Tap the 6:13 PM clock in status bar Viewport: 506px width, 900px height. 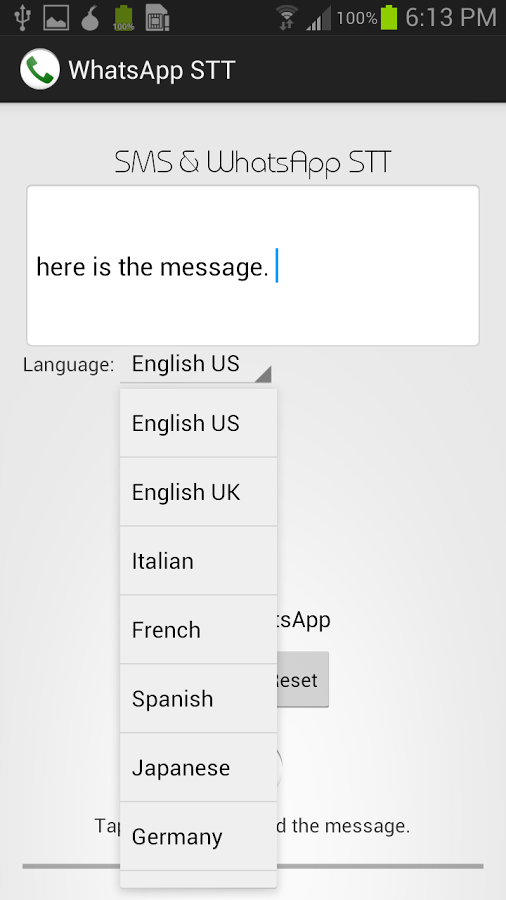450,18
